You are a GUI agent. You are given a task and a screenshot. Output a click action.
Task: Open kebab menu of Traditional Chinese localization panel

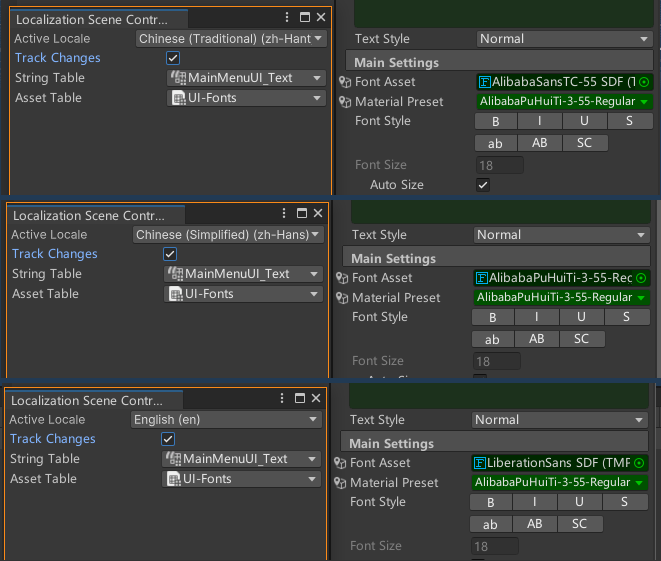[287, 17]
